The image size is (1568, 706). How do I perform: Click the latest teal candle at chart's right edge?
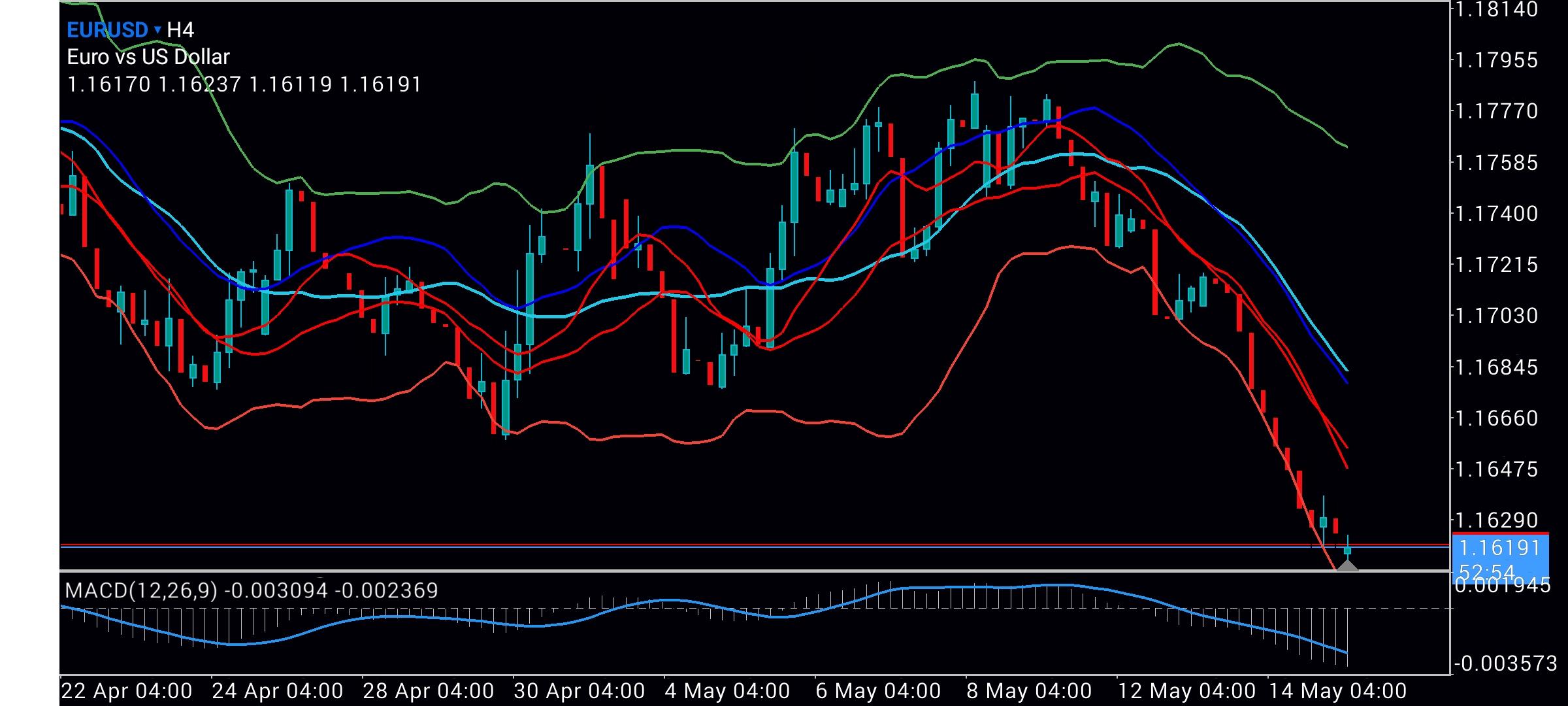pyautogui.click(x=1347, y=550)
